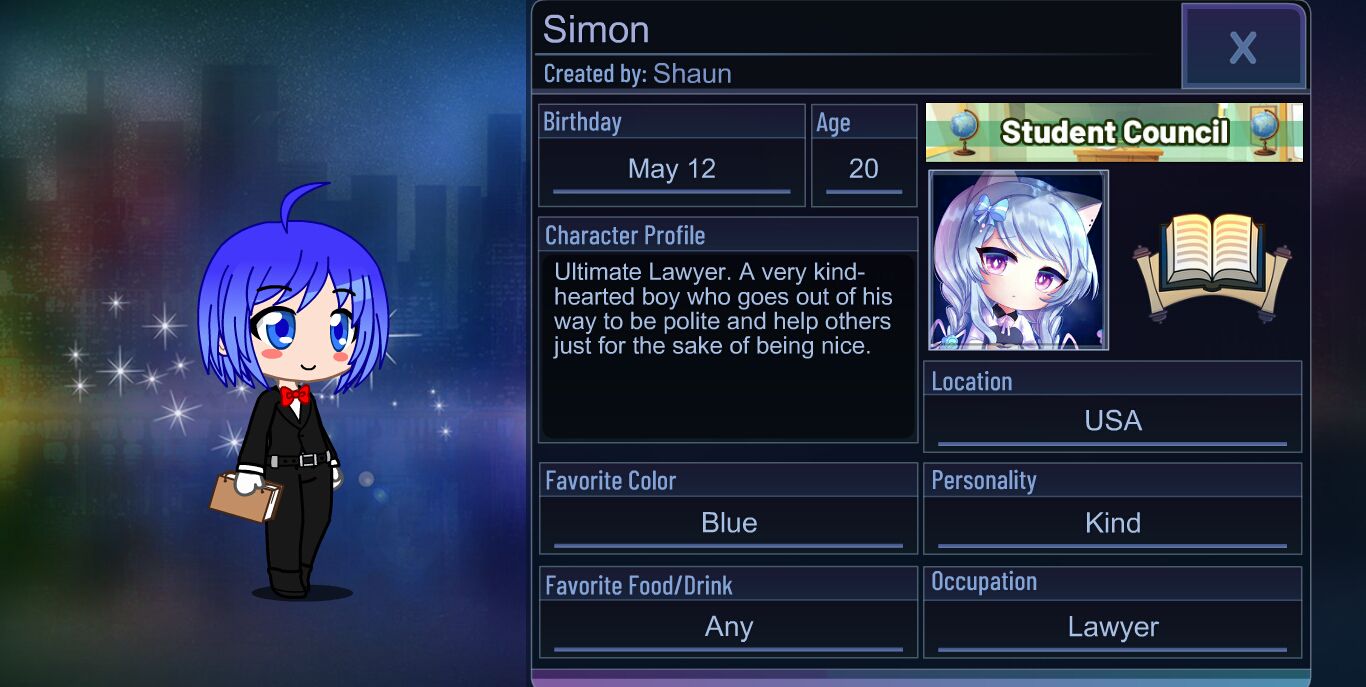Click the right globe on the Student Council banner
The width and height of the screenshot is (1366, 687).
pyautogui.click(x=1266, y=128)
